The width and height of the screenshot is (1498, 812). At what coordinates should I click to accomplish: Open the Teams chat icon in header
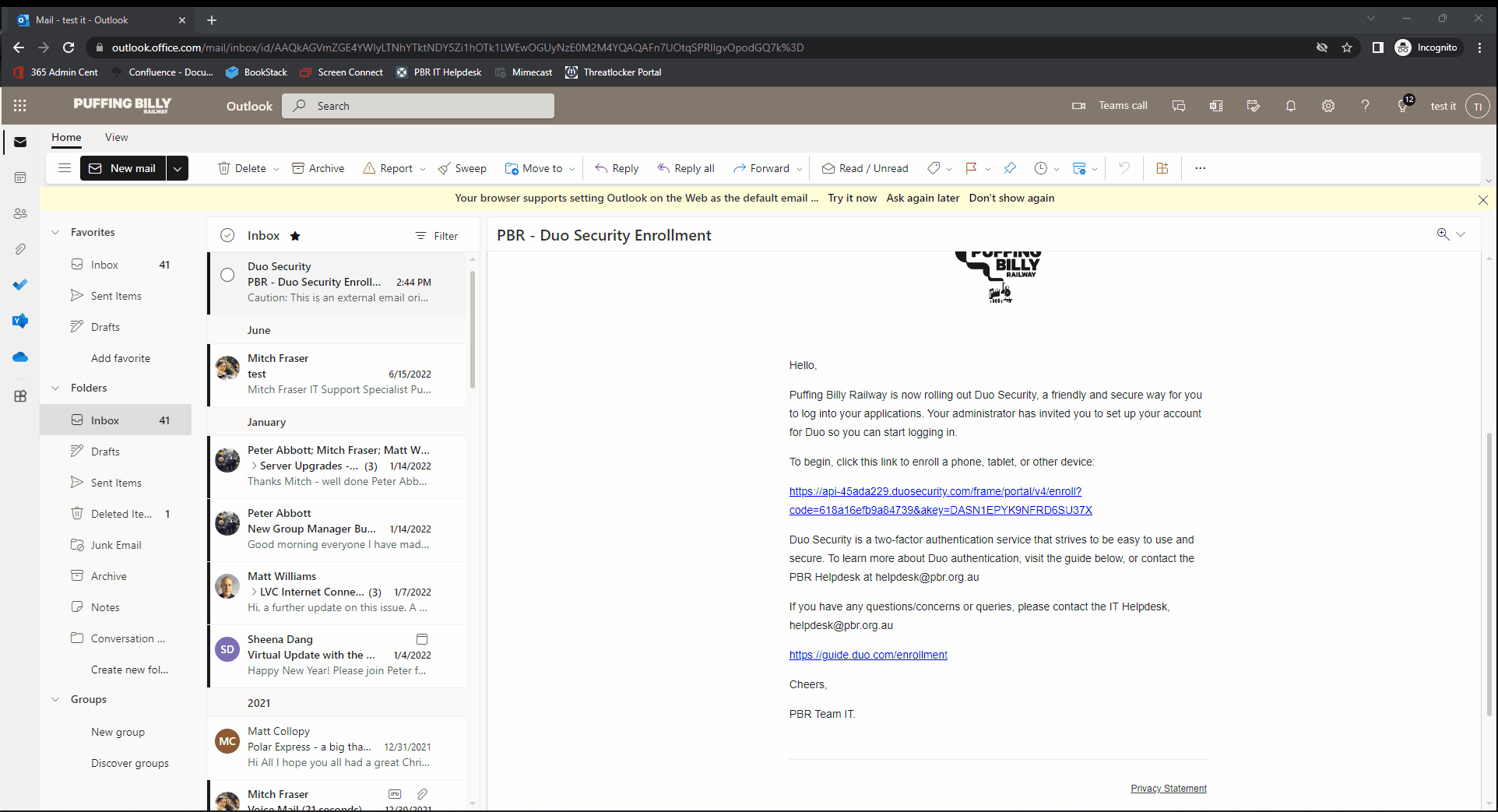tap(1179, 106)
